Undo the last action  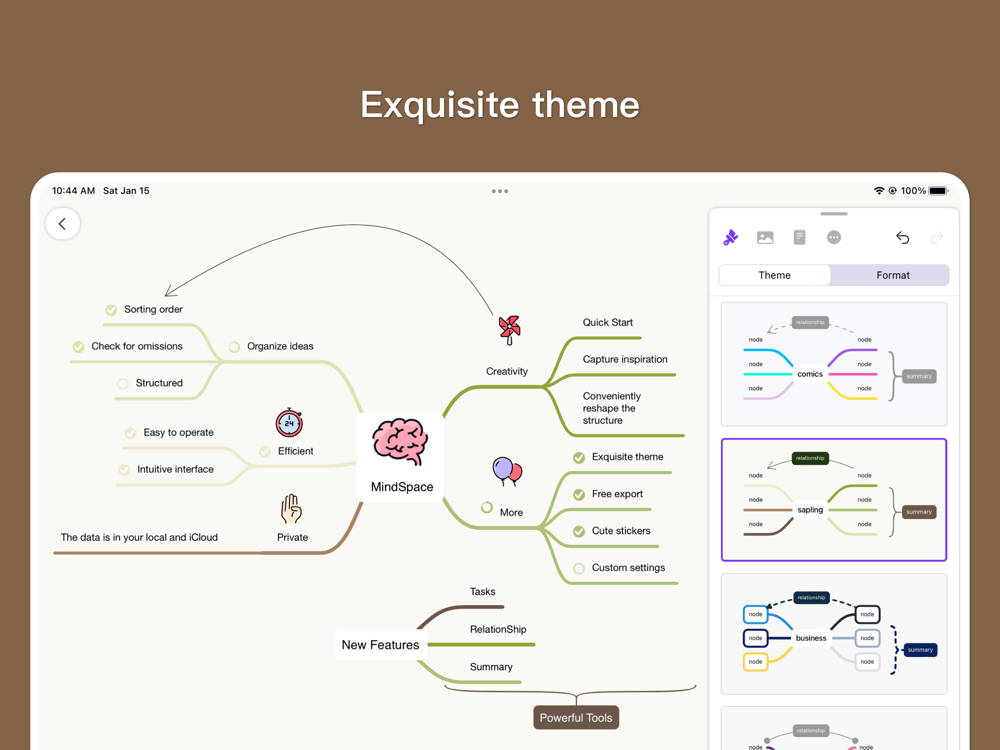coord(902,238)
